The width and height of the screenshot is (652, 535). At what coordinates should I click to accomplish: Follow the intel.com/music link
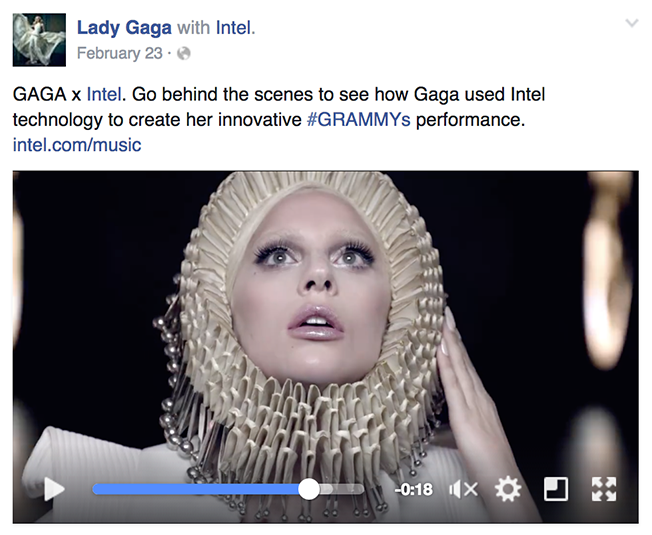(x=77, y=145)
